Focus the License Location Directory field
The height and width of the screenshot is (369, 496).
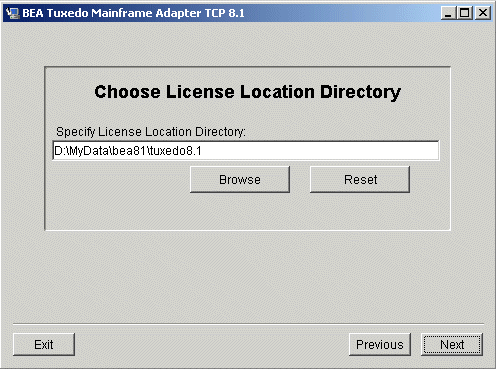tap(246, 151)
